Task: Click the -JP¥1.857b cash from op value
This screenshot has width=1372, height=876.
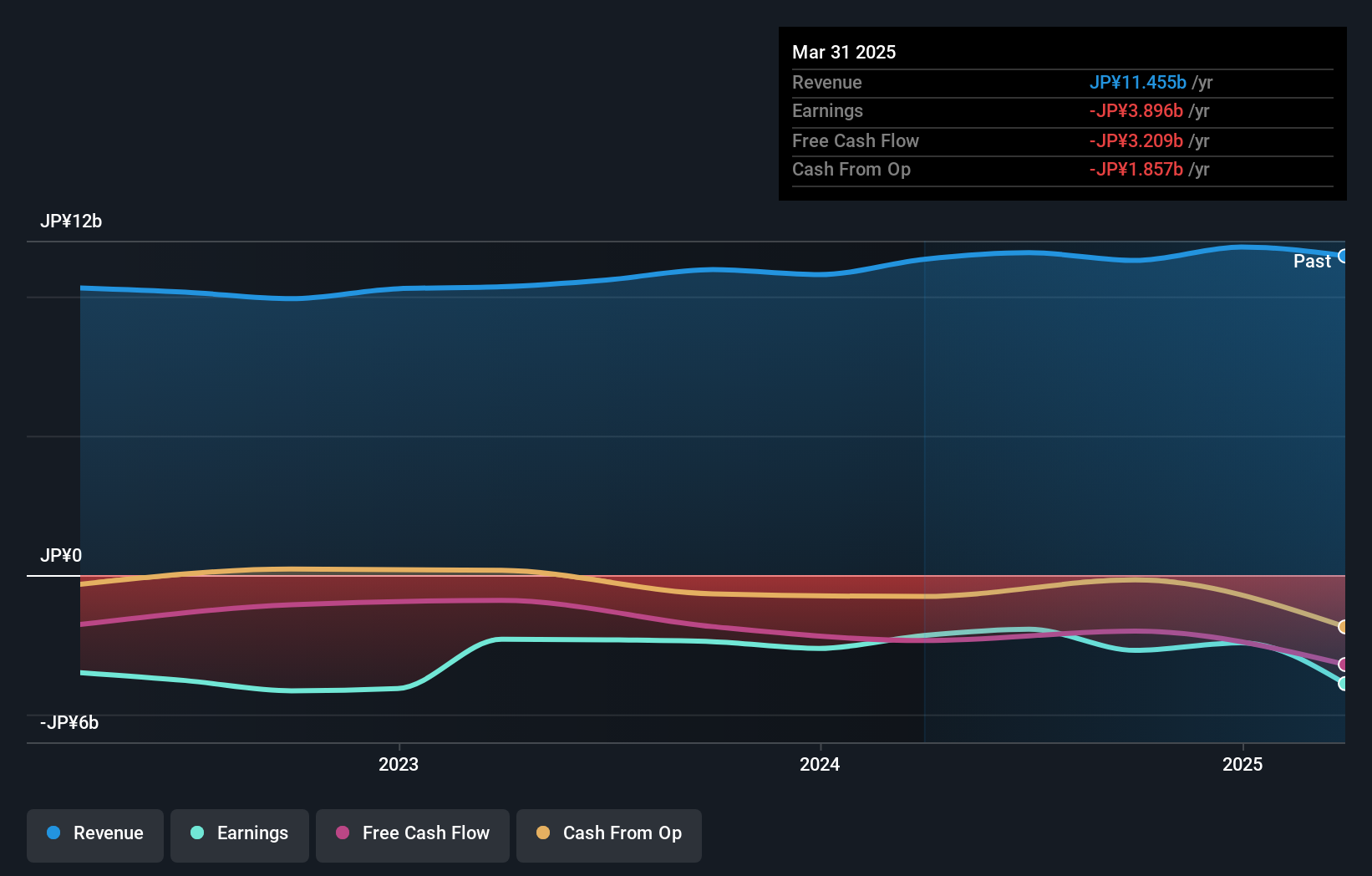Action: tap(1136, 170)
